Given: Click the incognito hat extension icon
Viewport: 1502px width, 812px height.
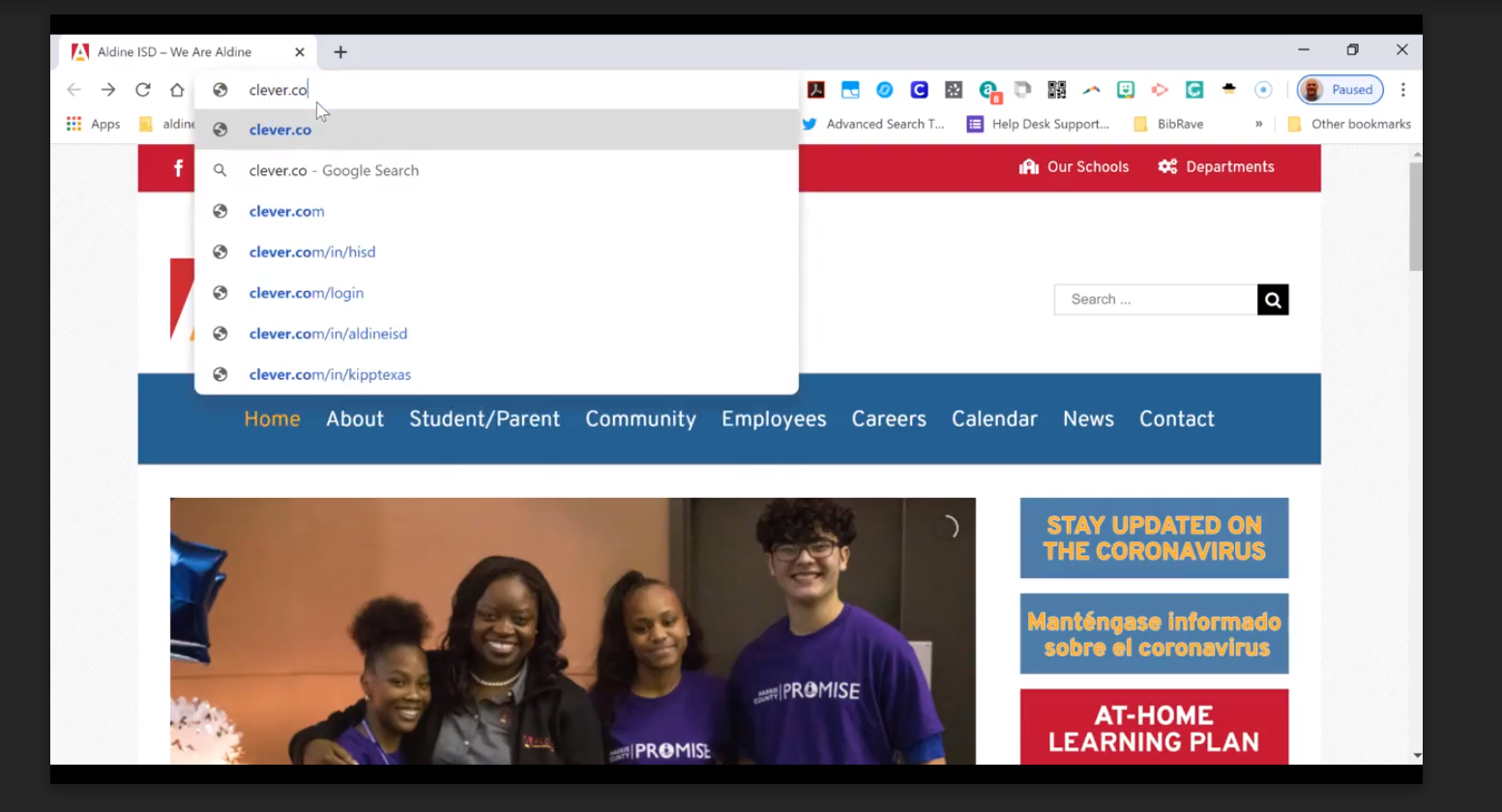Looking at the screenshot, I should pyautogui.click(x=1229, y=90).
